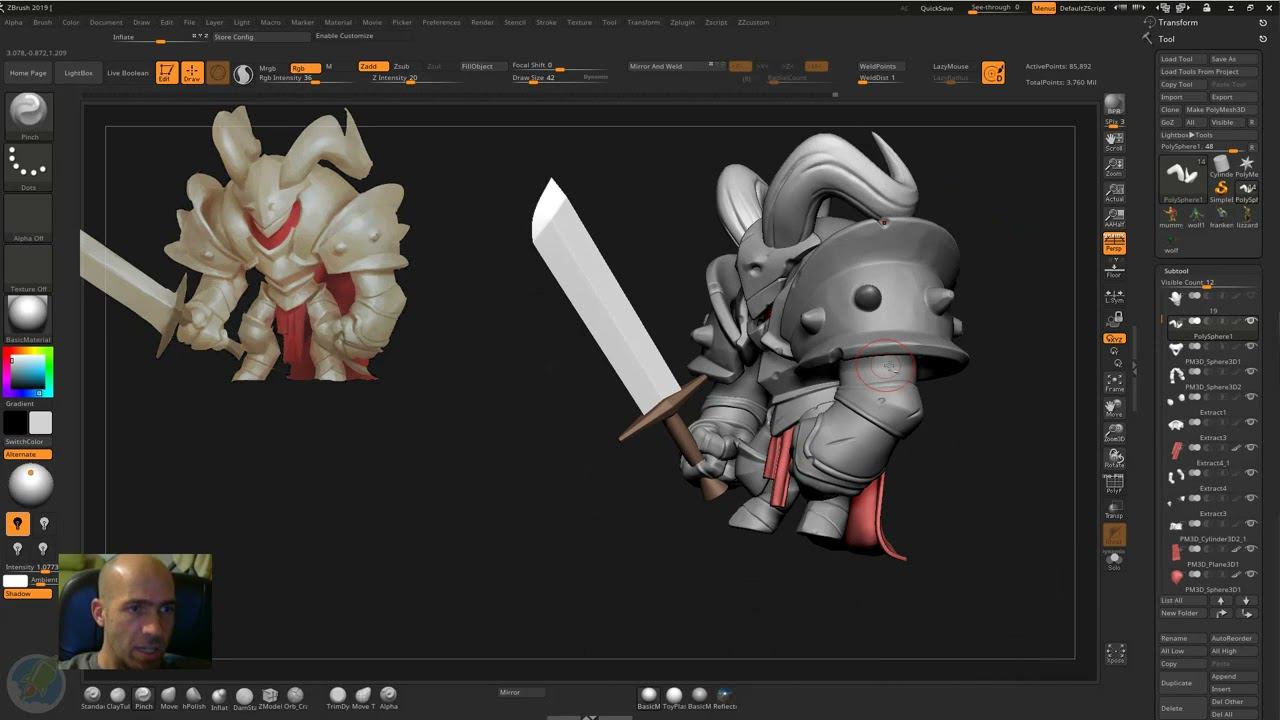The height and width of the screenshot is (720, 1280).
Task: Open the Texture Off selector
Action: (28, 268)
